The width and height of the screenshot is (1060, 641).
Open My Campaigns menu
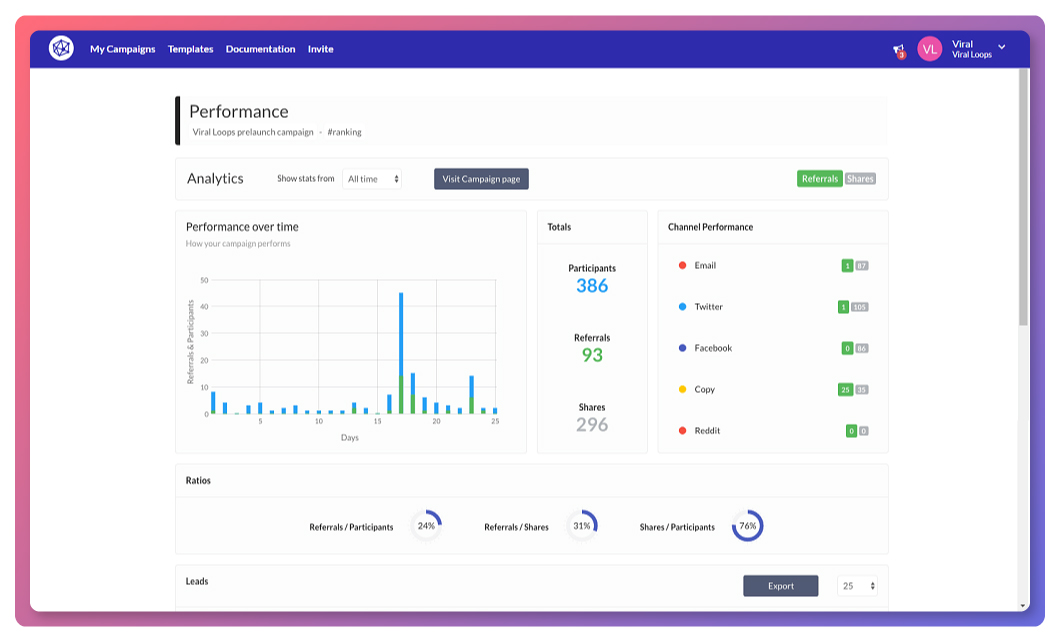pyautogui.click(x=122, y=49)
